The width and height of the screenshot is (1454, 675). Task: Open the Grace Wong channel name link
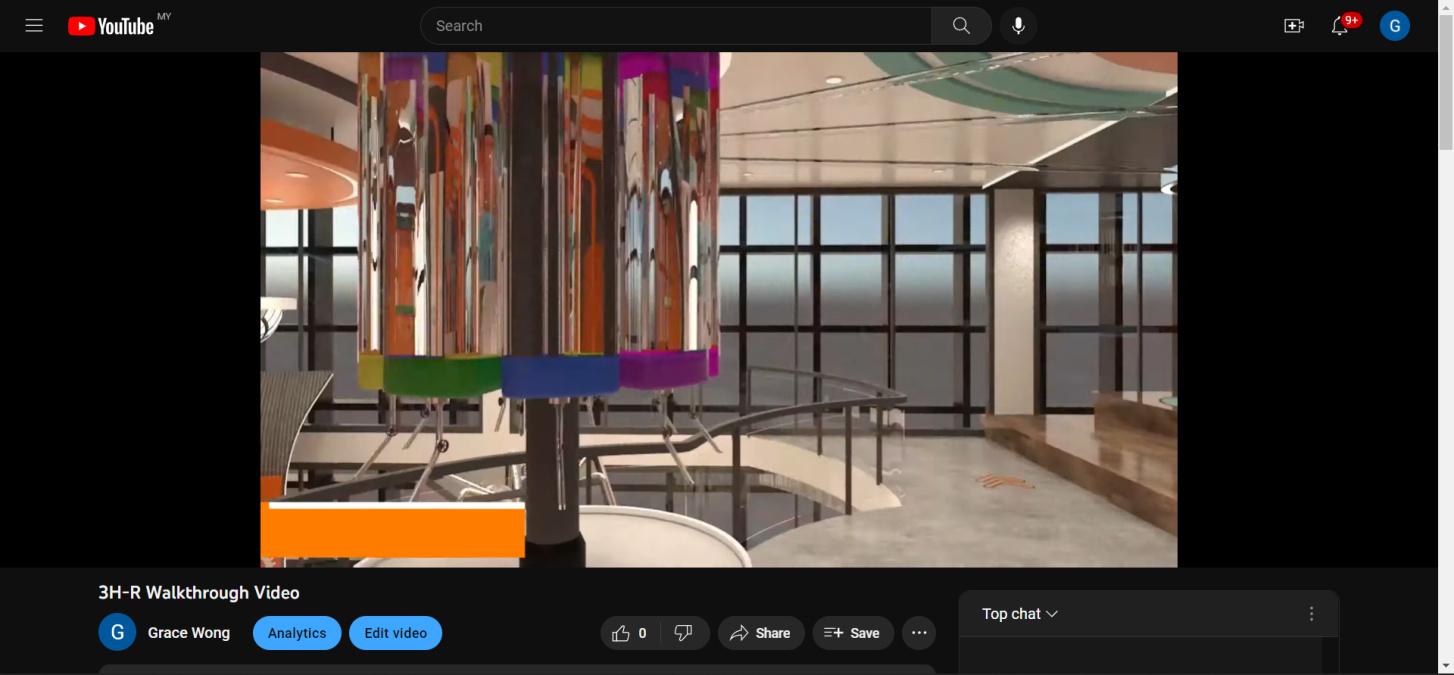189,633
